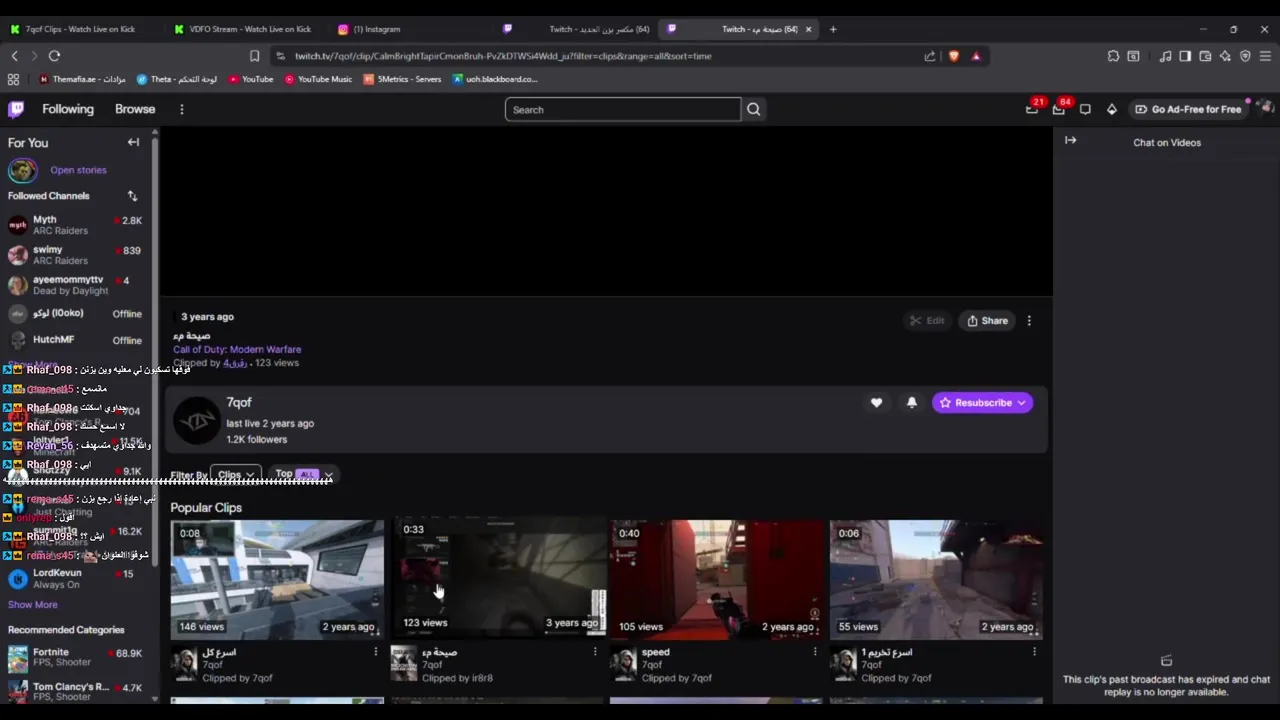
Task: Open notifications inbox with badge 64
Action: tap(1059, 109)
